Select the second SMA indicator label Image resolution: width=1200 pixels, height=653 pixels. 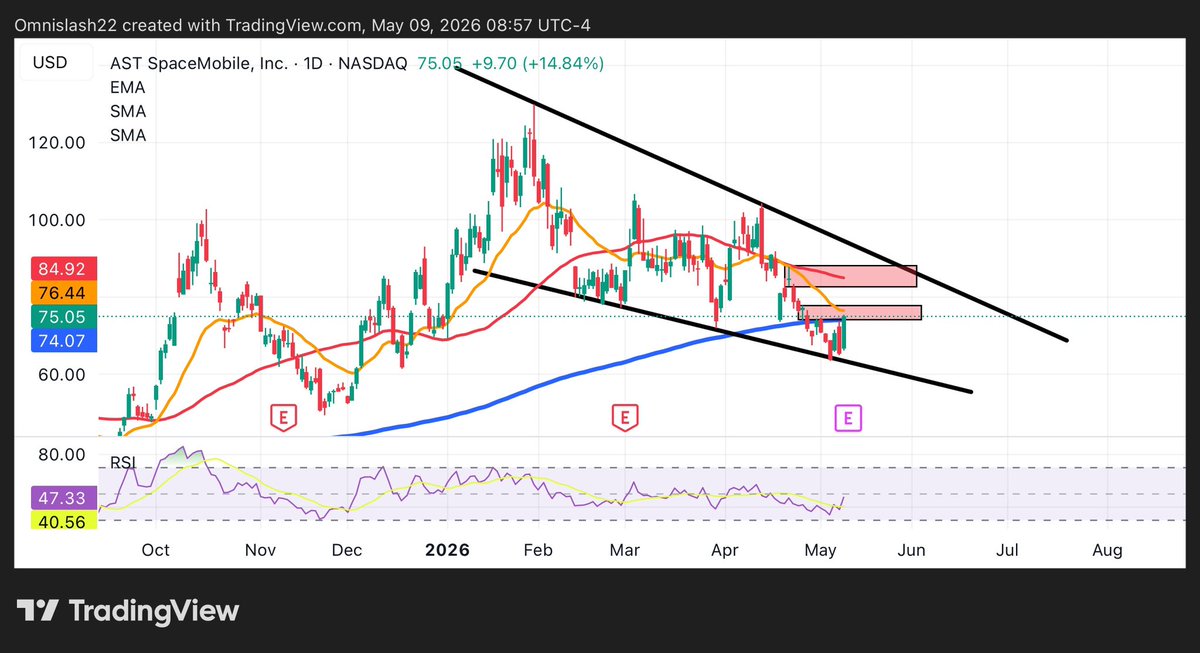[x=128, y=135]
